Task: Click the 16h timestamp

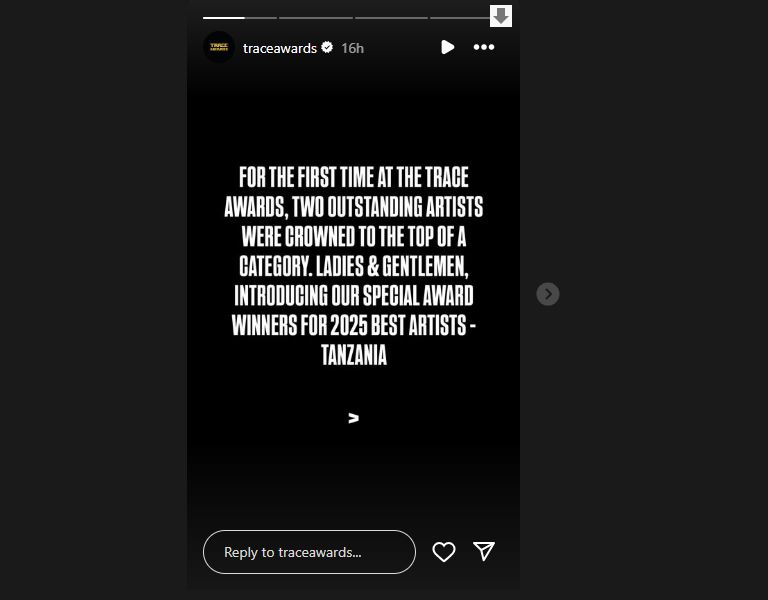Action: (x=353, y=48)
